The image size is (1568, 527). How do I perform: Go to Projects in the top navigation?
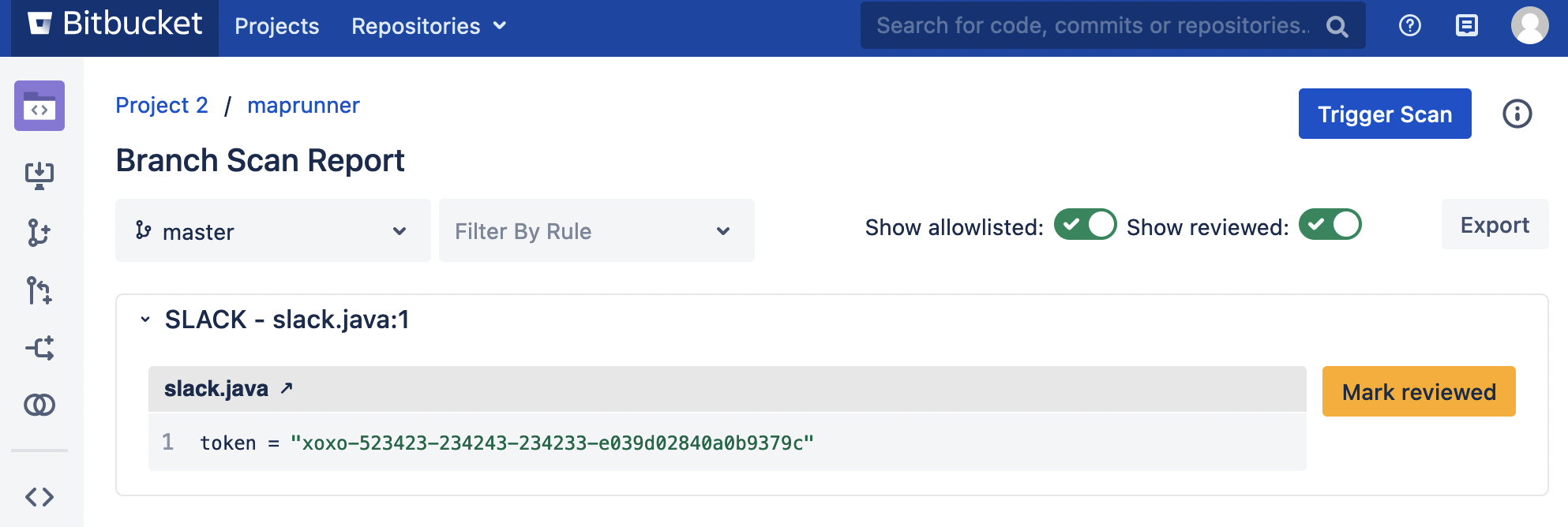(x=276, y=26)
